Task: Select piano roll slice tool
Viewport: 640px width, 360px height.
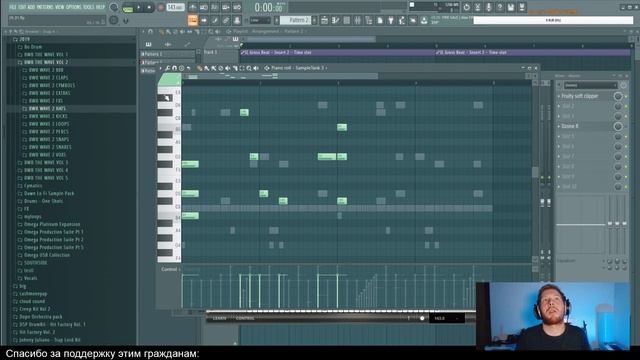Action: pyautogui.click(x=235, y=68)
